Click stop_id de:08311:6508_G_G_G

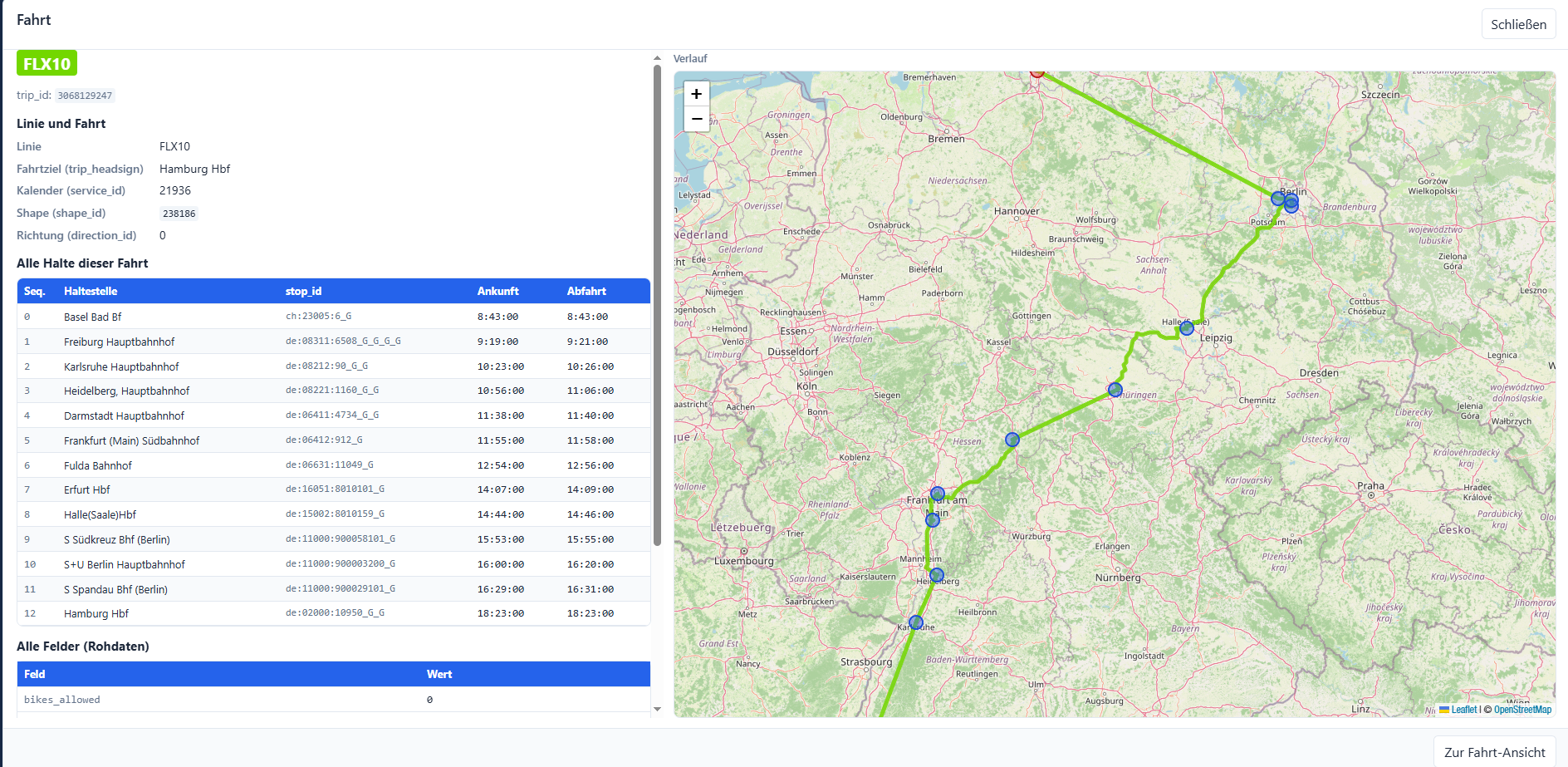point(343,342)
